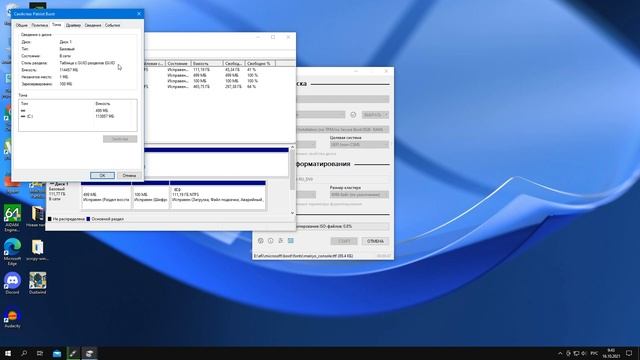Click the Disk Management scrollbar down arrow
Image resolution: width=640 pixels, height=360 pixels.
292,213
